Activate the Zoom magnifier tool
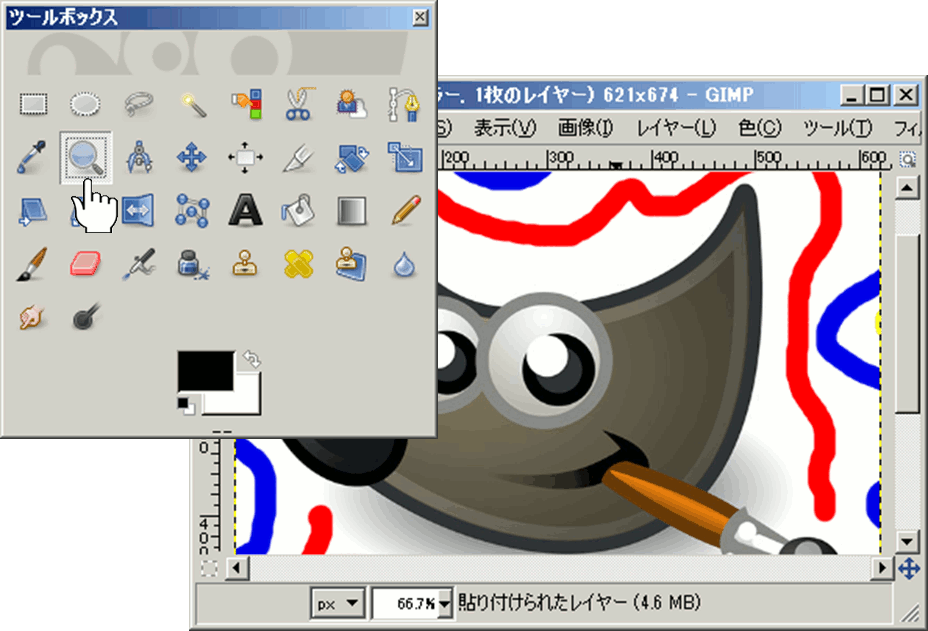928x631 pixels. click(86, 156)
